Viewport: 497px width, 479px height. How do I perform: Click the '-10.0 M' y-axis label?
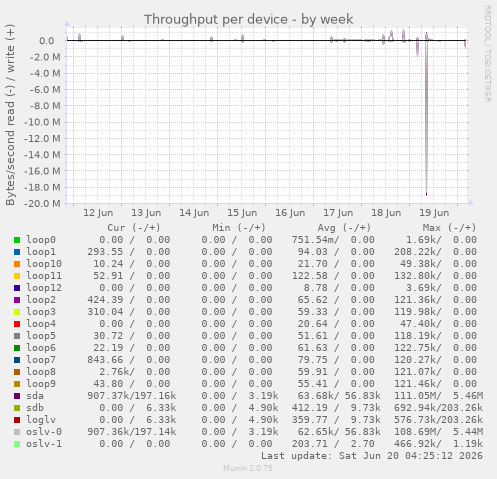coord(42,122)
